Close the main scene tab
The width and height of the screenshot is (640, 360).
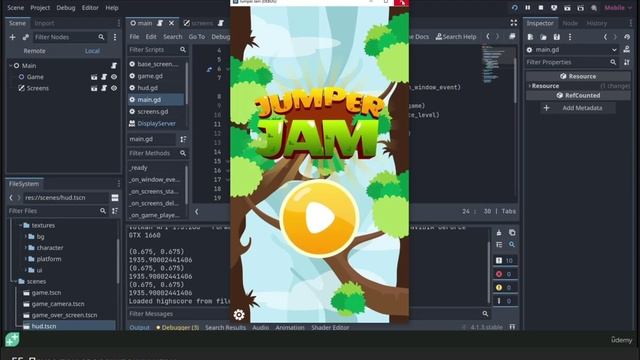[171, 23]
